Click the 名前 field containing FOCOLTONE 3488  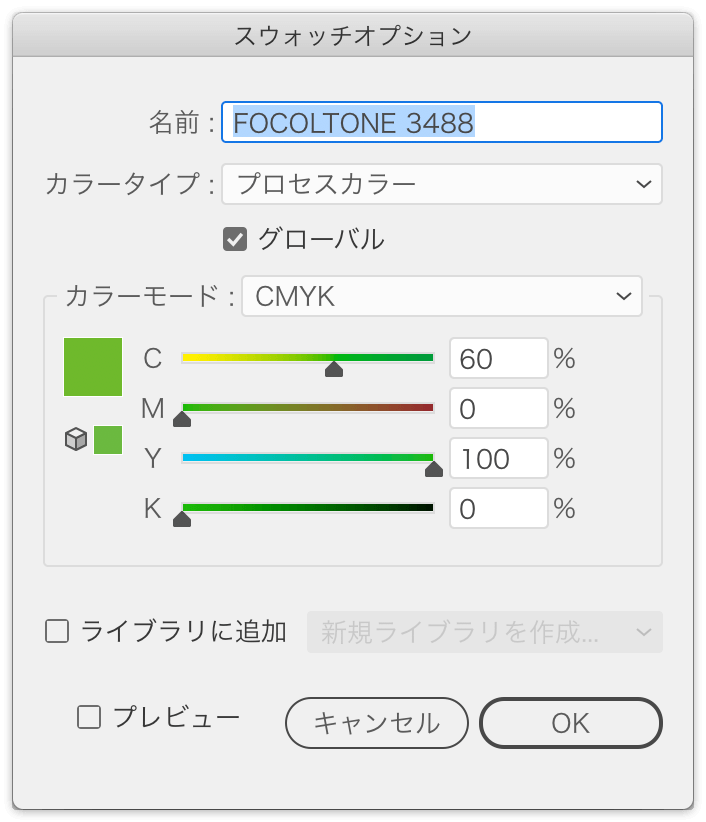coord(441,122)
